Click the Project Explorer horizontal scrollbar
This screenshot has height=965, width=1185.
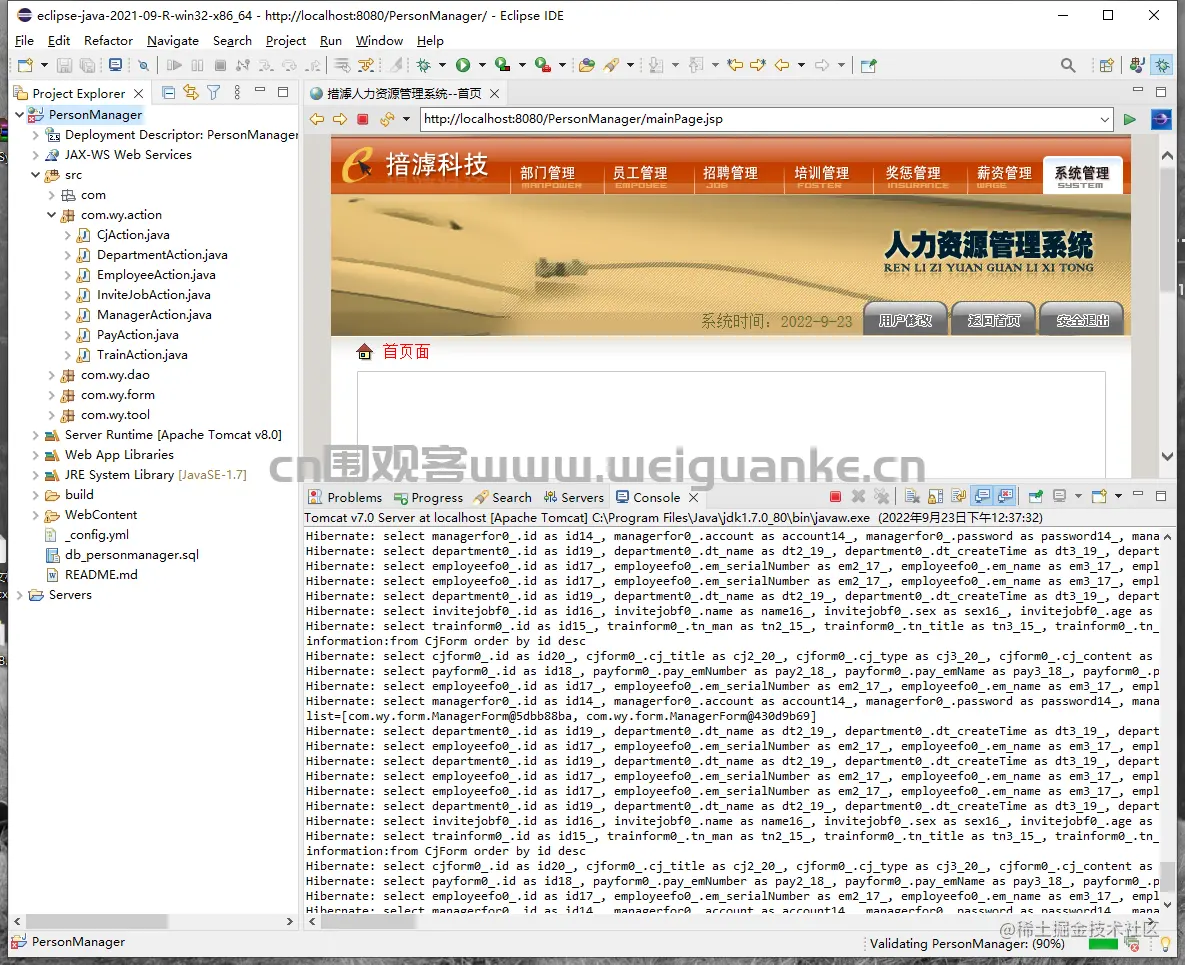coord(97,922)
